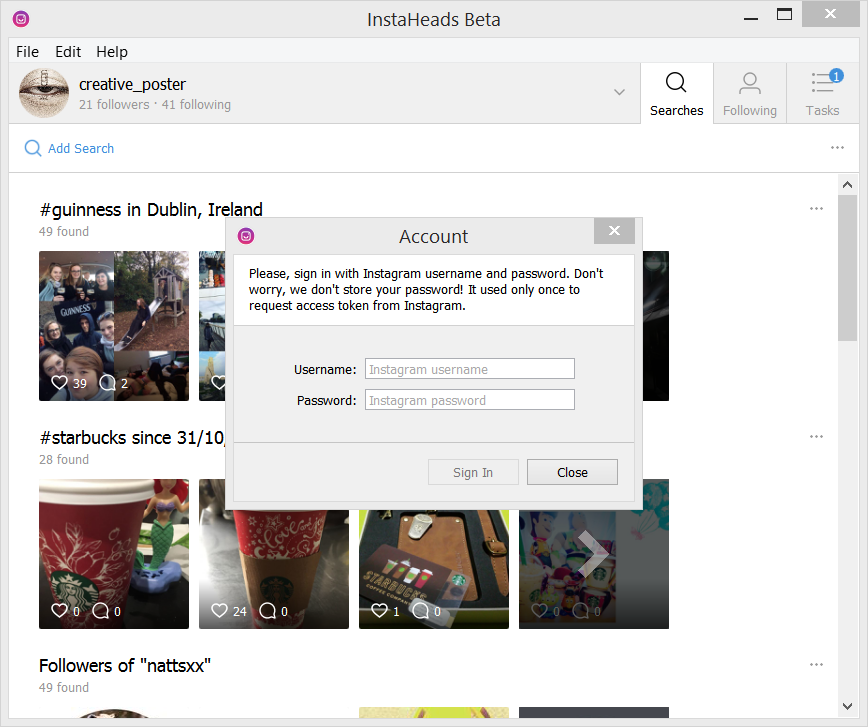The height and width of the screenshot is (727, 868).
Task: Open the Guinness group photo thumbnail
Action: [113, 326]
